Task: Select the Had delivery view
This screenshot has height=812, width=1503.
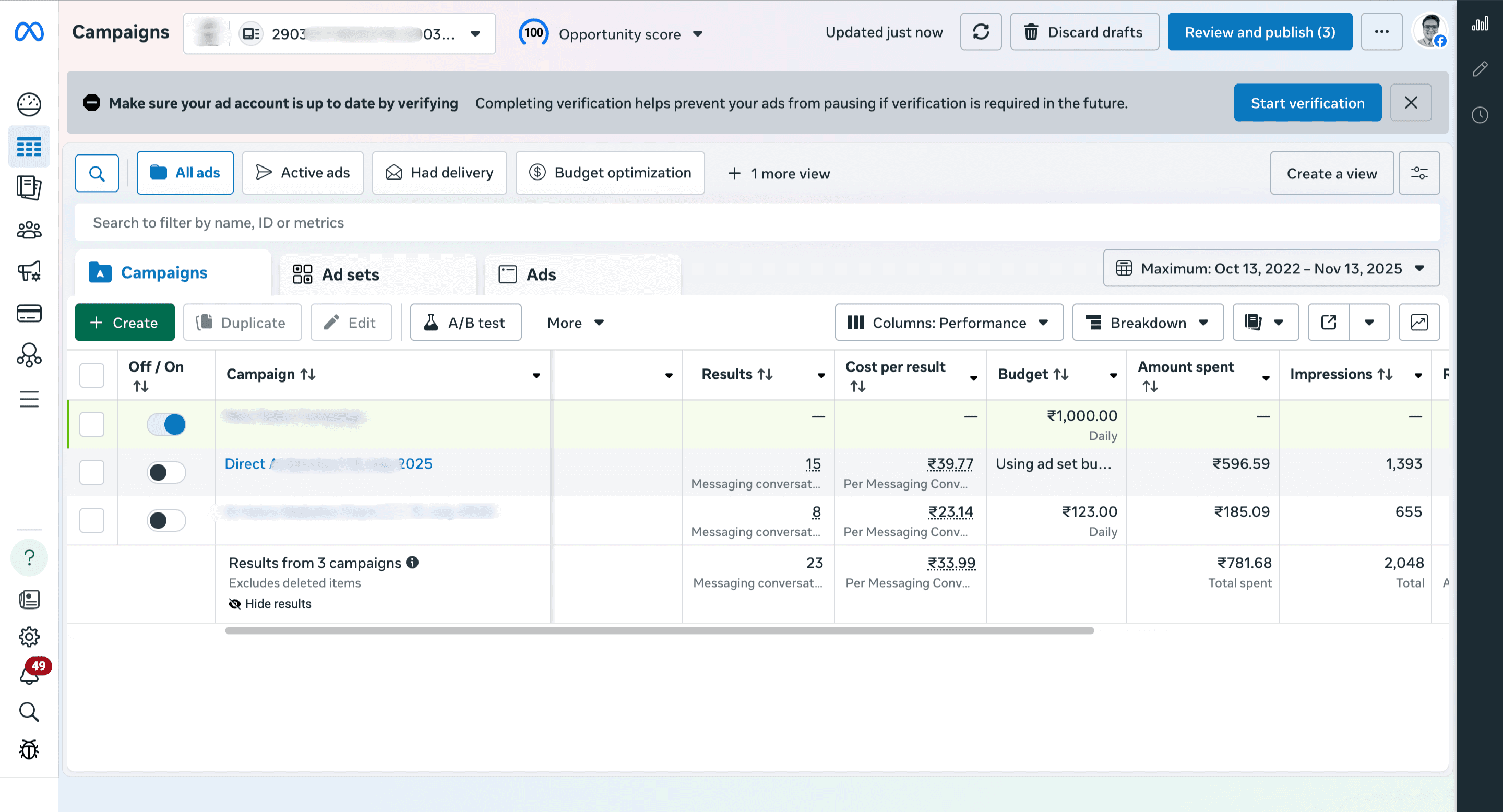Action: click(439, 173)
